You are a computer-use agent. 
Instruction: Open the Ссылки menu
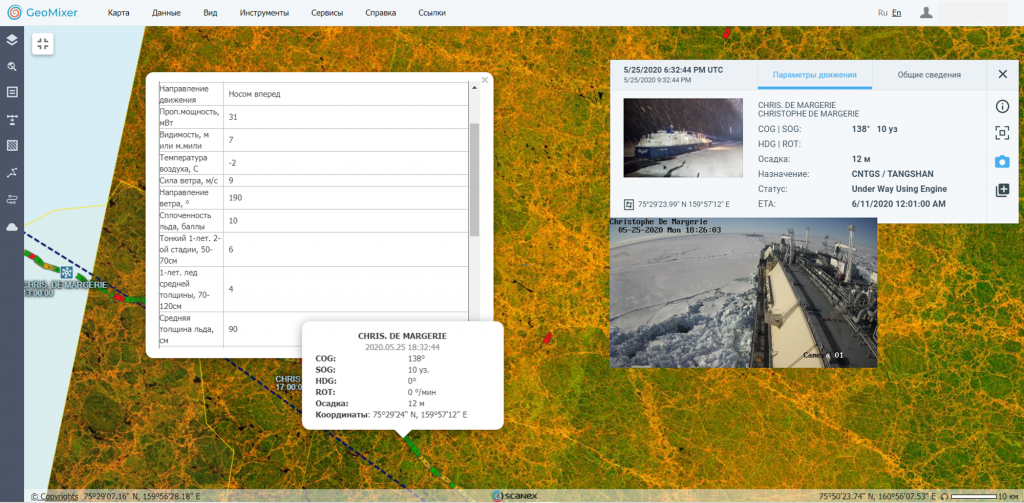point(432,13)
